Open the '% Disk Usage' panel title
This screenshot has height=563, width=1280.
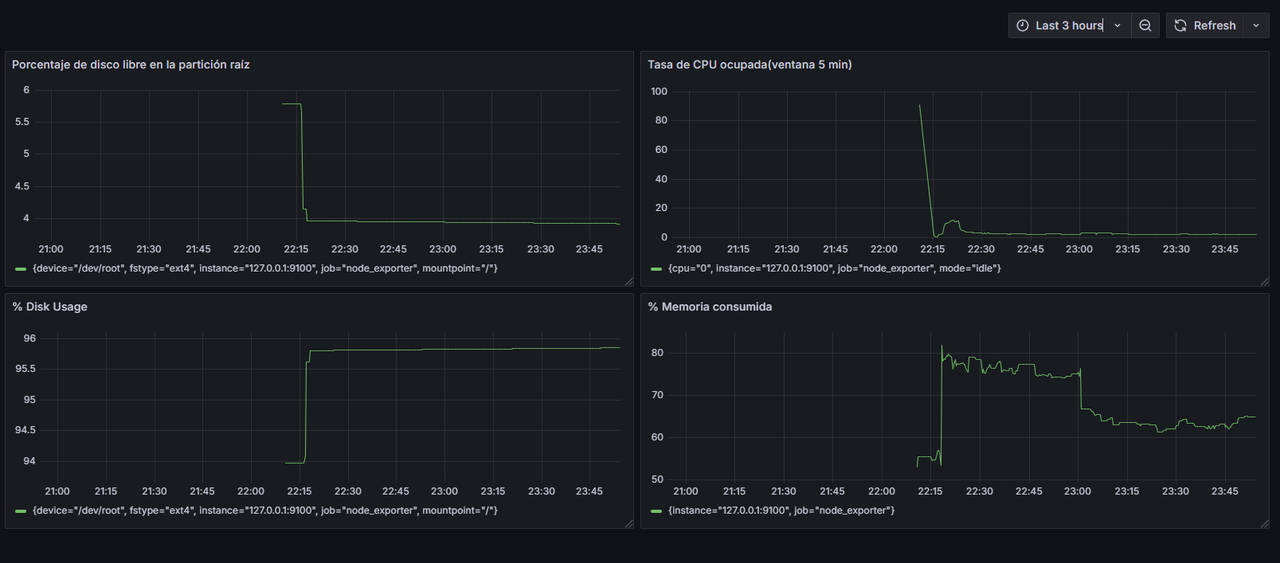click(x=50, y=306)
